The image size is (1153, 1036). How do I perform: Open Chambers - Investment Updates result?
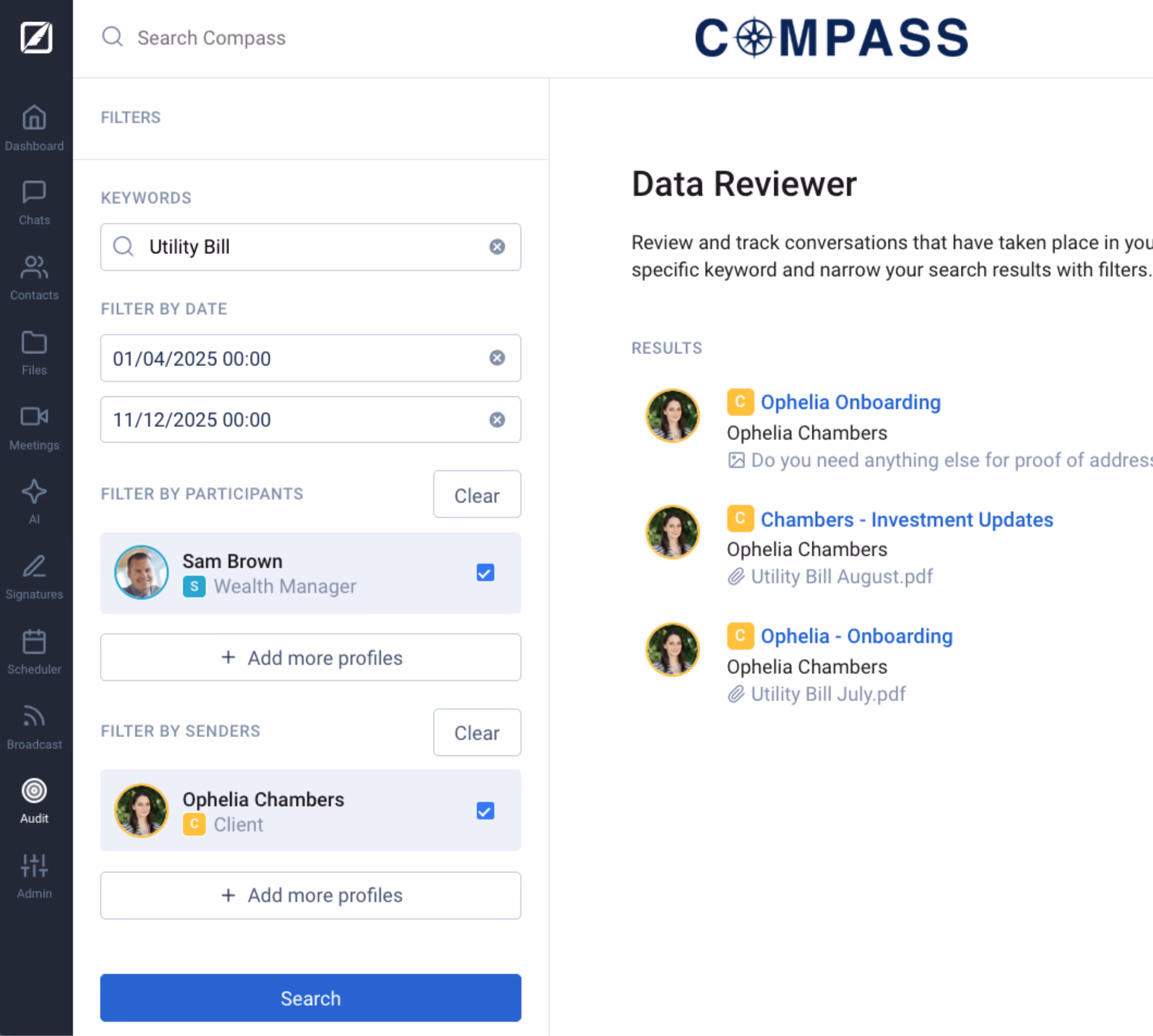907,520
